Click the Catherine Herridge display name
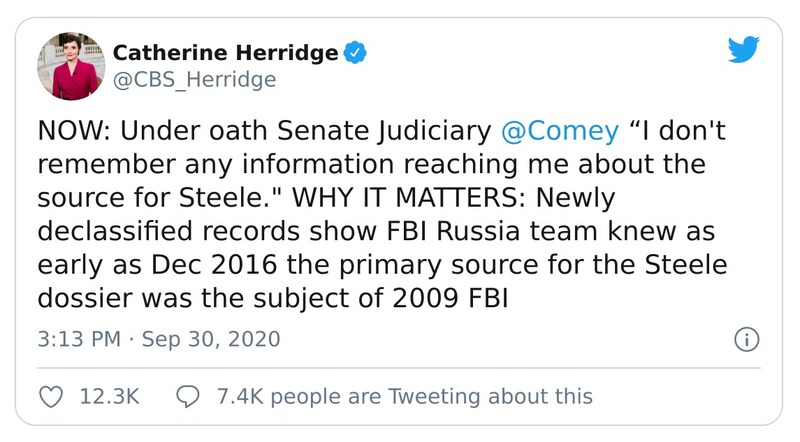 pyautogui.click(x=224, y=53)
